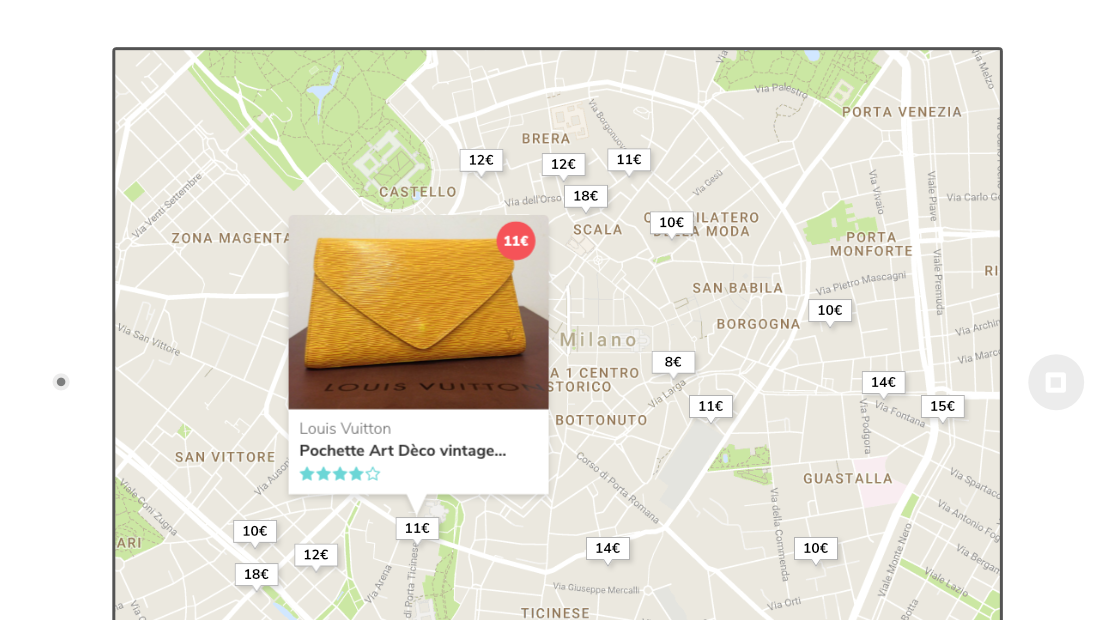Open the Pochette Art Dèco vintage listing
Screen dimensions: 1110x620
(404, 450)
